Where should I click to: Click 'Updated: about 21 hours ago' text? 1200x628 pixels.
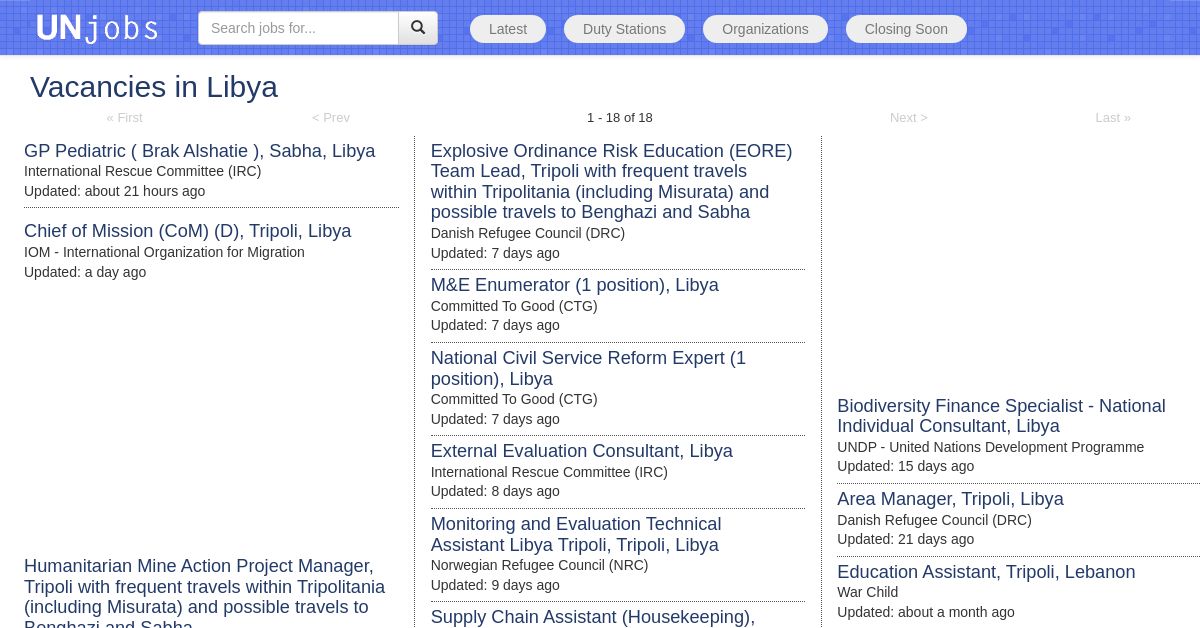pyautogui.click(x=114, y=191)
